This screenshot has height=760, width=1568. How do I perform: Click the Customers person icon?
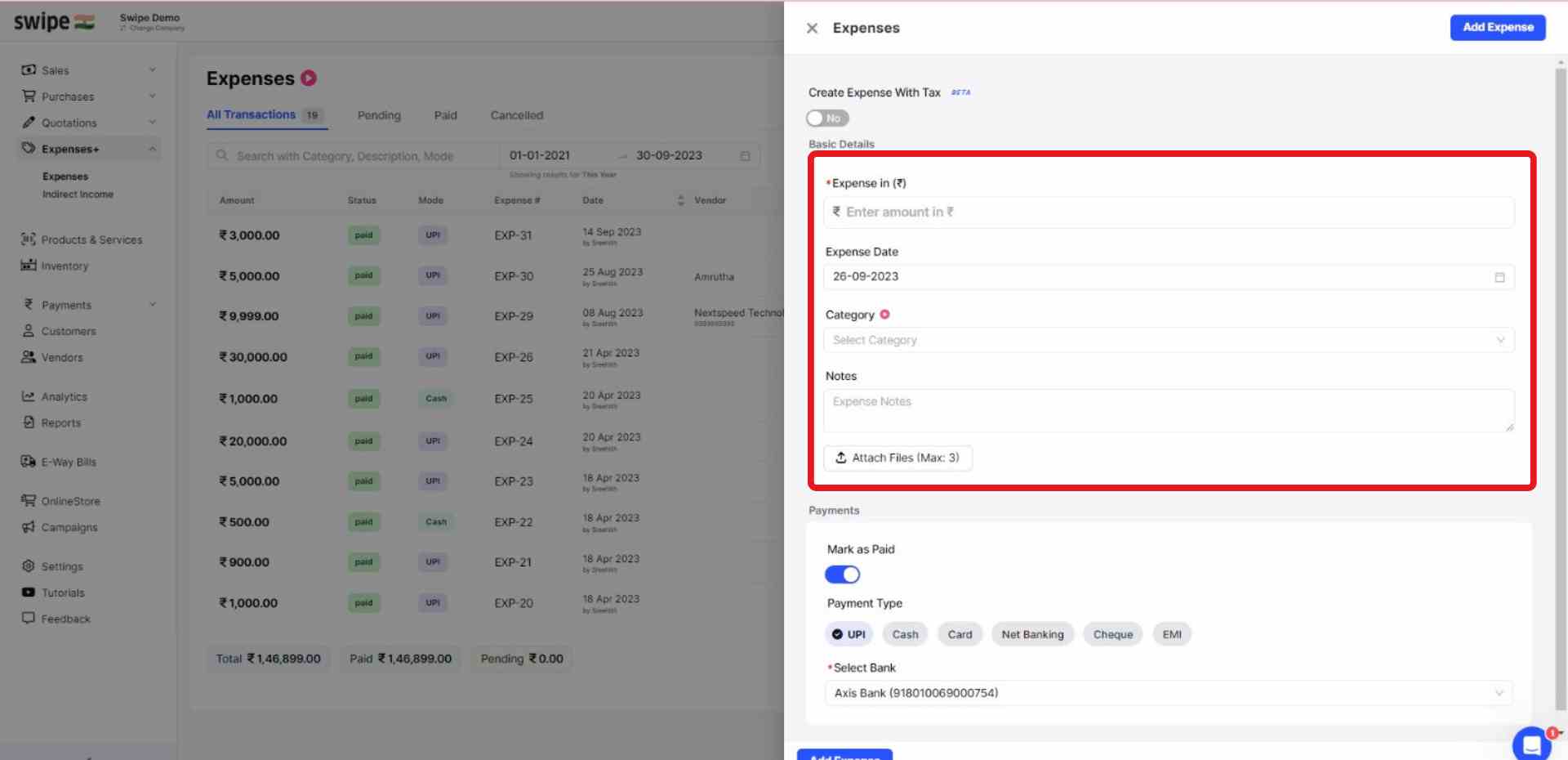[29, 330]
